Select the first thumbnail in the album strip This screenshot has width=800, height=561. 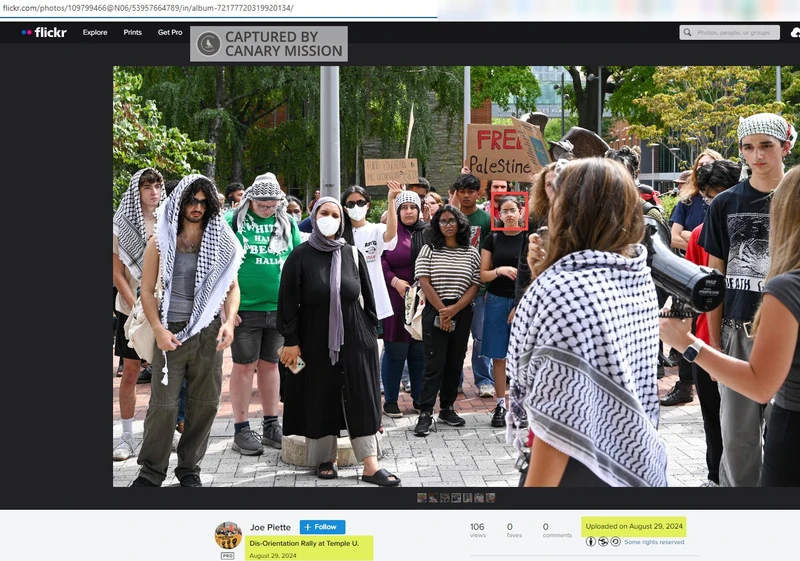pyautogui.click(x=421, y=497)
